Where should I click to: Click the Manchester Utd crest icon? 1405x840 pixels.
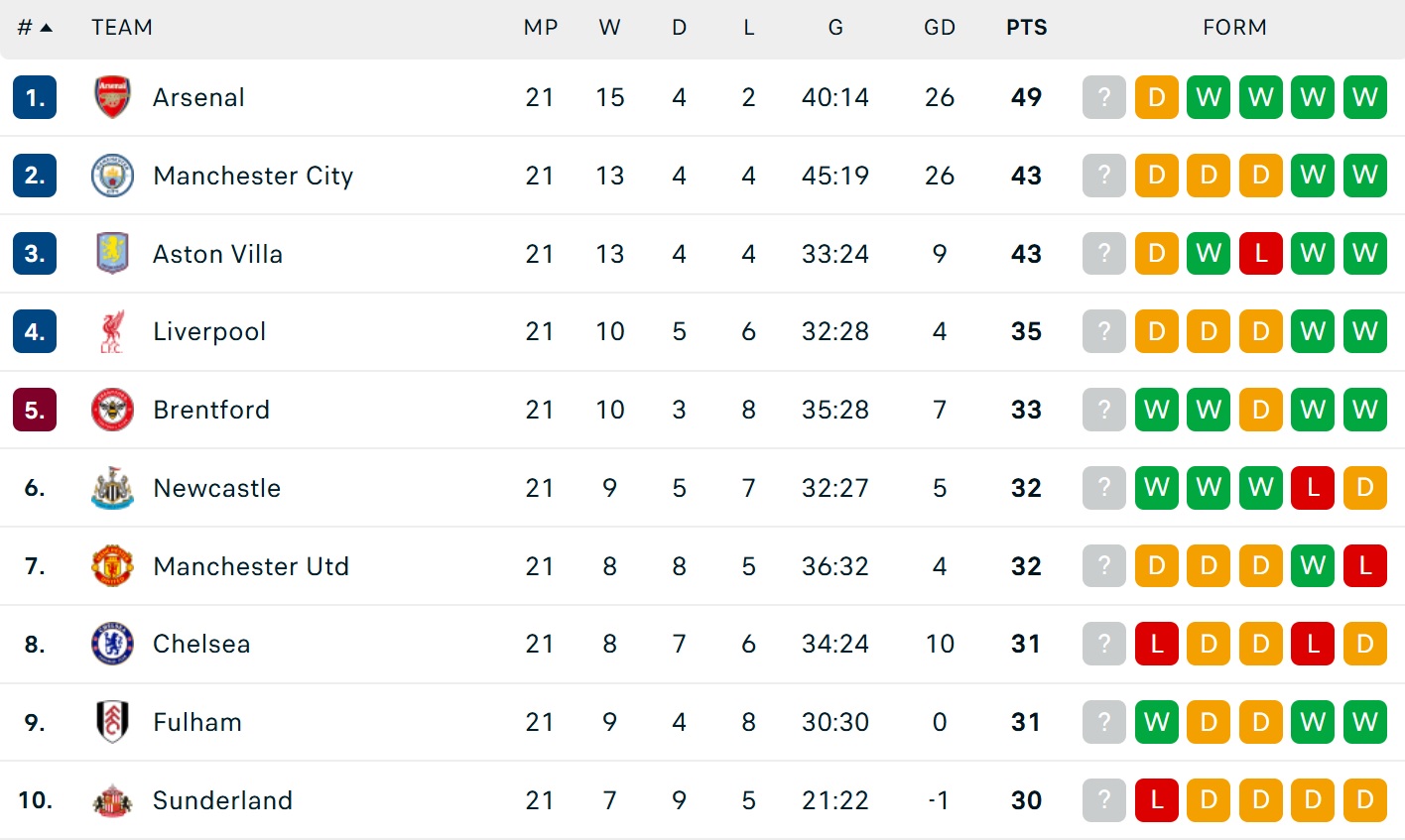point(112,566)
